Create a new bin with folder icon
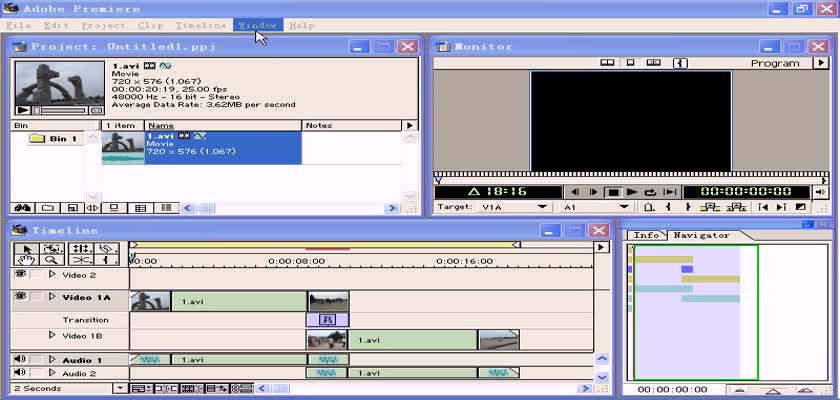 pos(47,208)
